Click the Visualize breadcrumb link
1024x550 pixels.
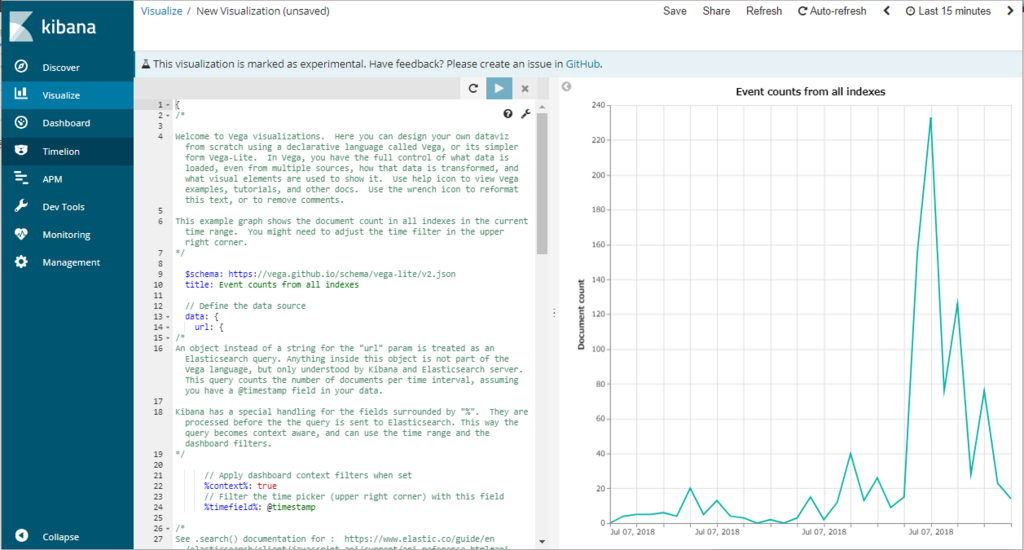pos(161,11)
